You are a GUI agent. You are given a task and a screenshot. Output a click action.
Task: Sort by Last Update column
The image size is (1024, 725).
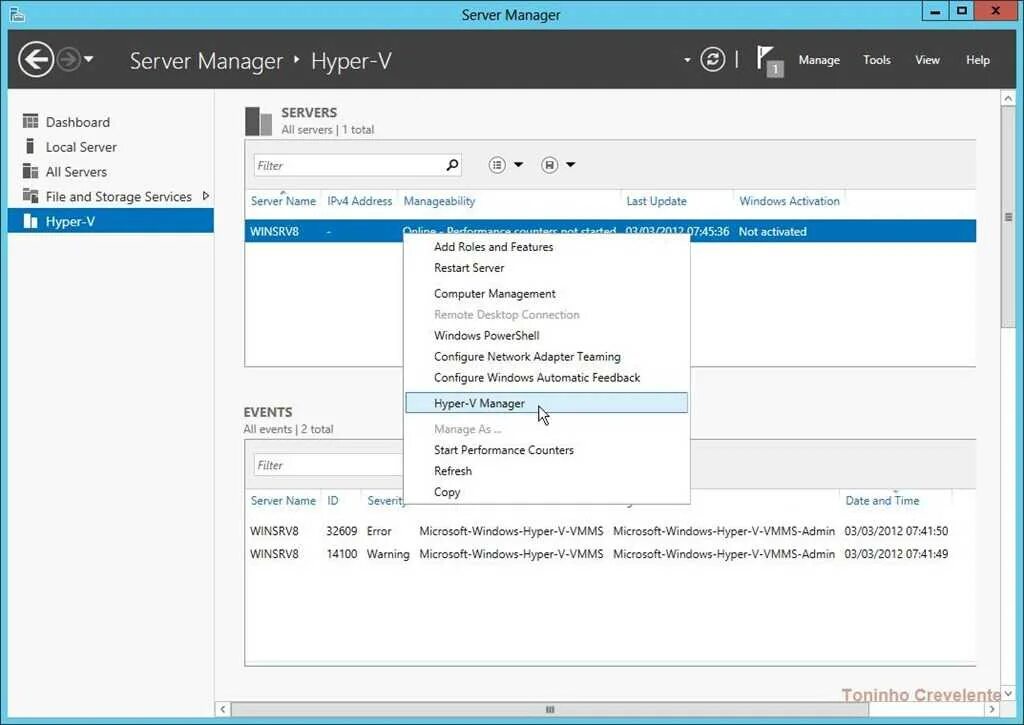point(656,201)
